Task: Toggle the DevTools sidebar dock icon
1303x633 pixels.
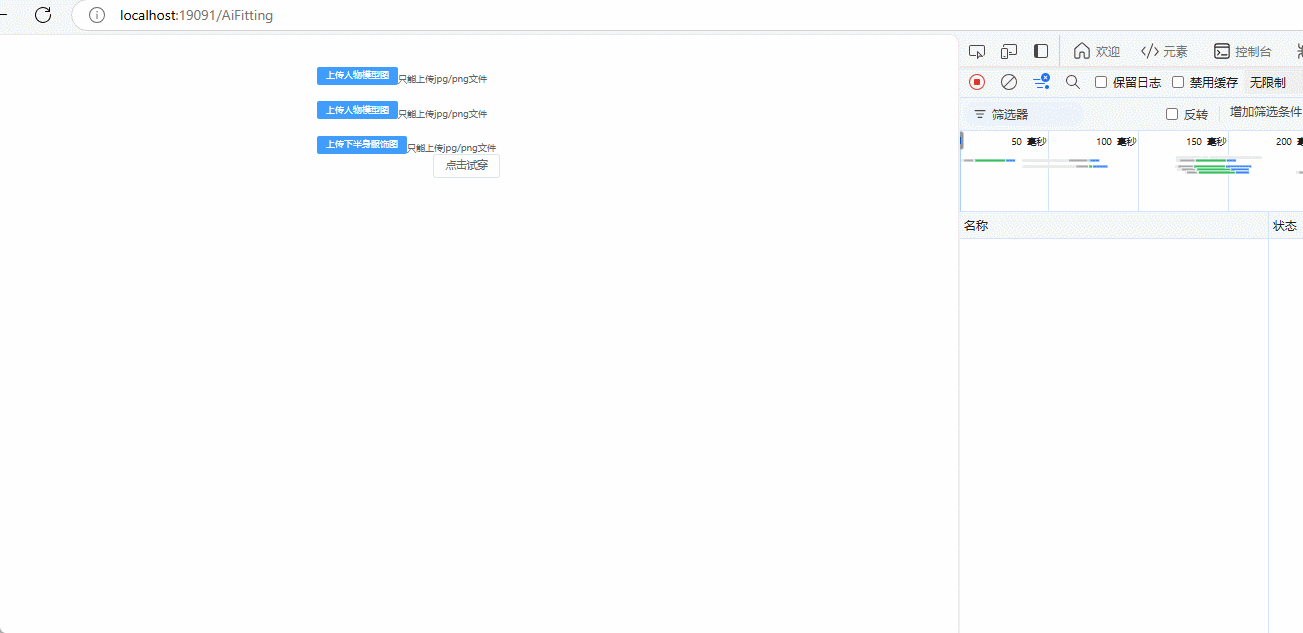Action: pyautogui.click(x=1041, y=51)
